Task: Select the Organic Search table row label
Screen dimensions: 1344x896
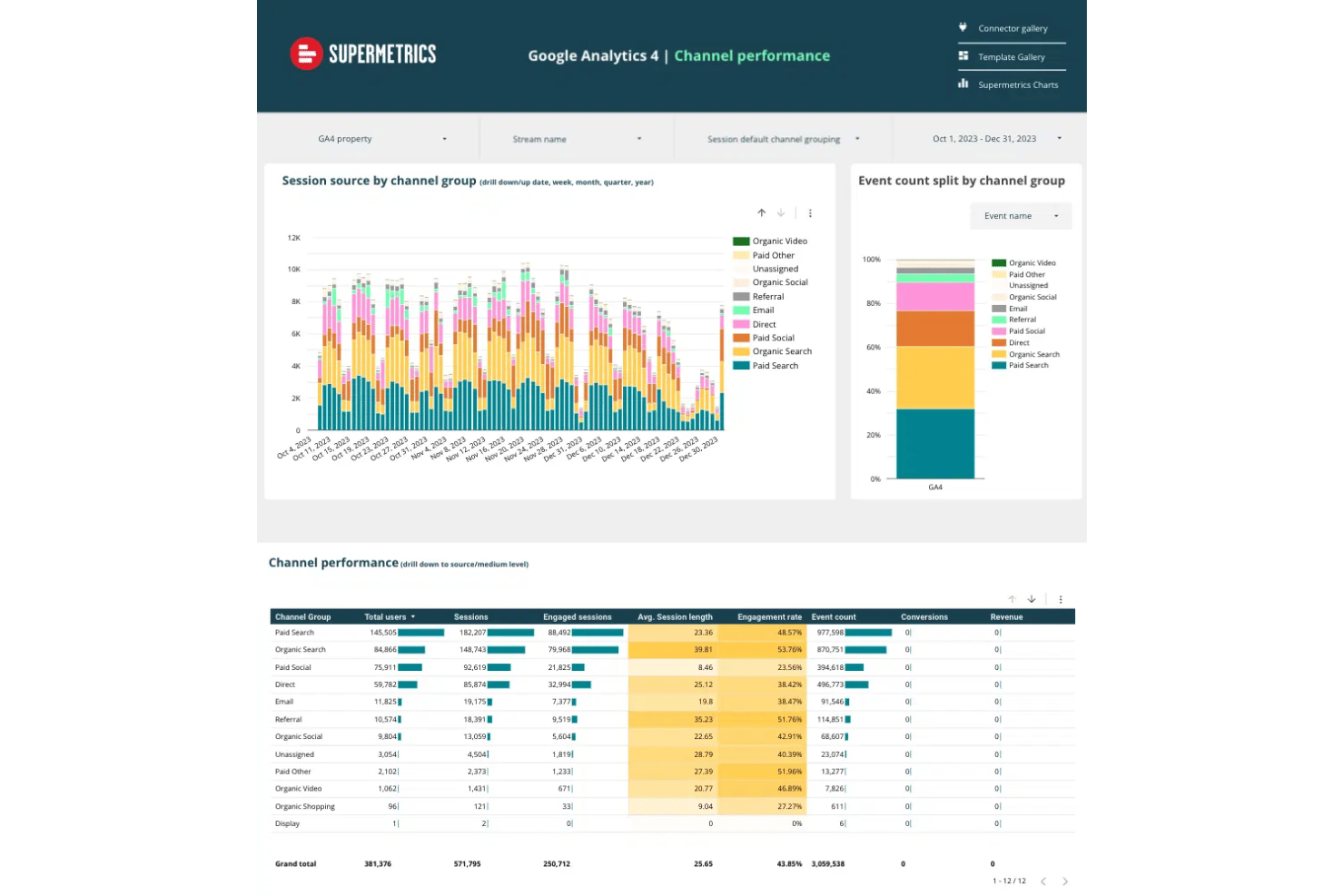Action: [300, 650]
